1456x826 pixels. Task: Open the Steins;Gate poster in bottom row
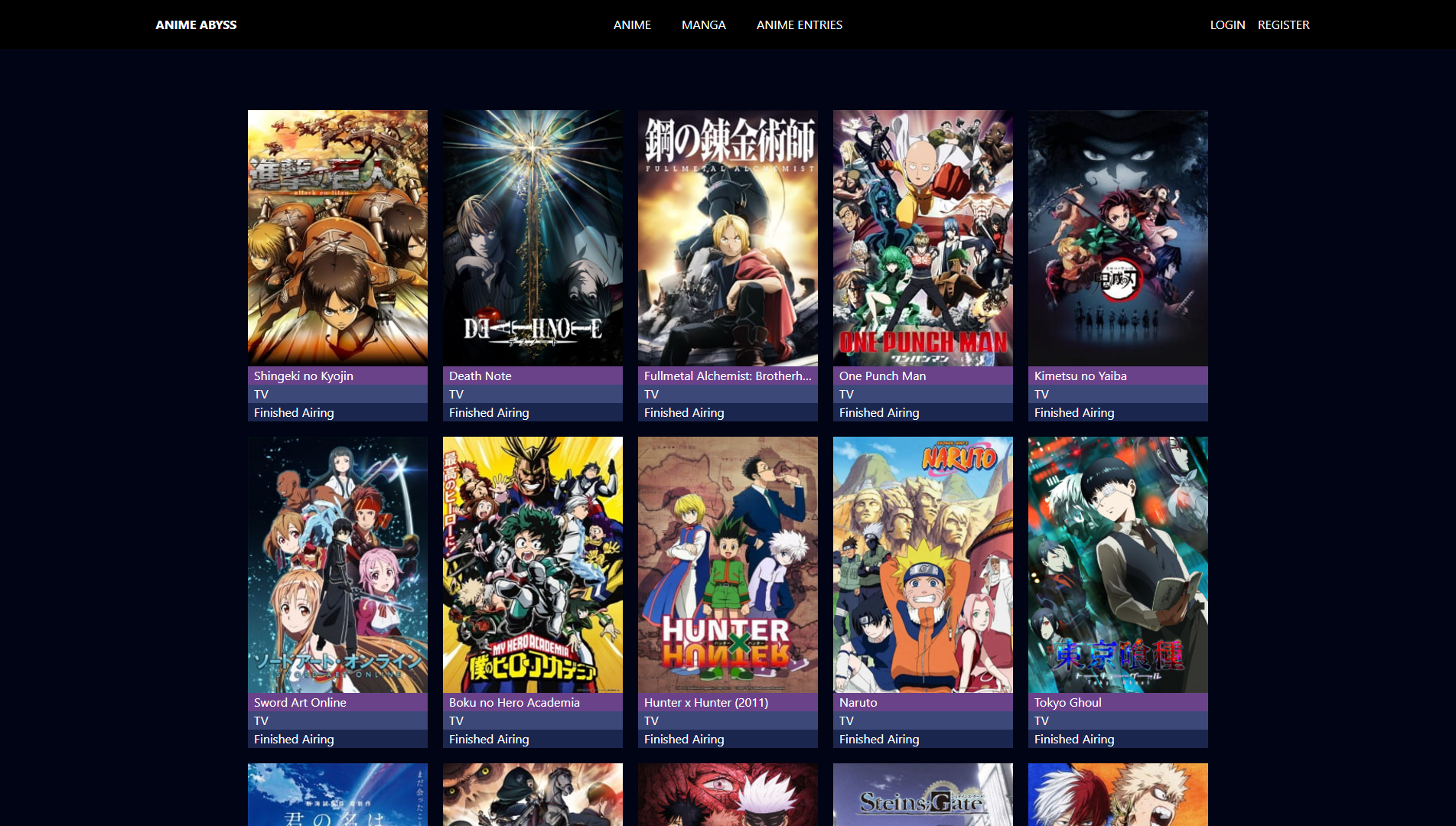click(x=923, y=795)
